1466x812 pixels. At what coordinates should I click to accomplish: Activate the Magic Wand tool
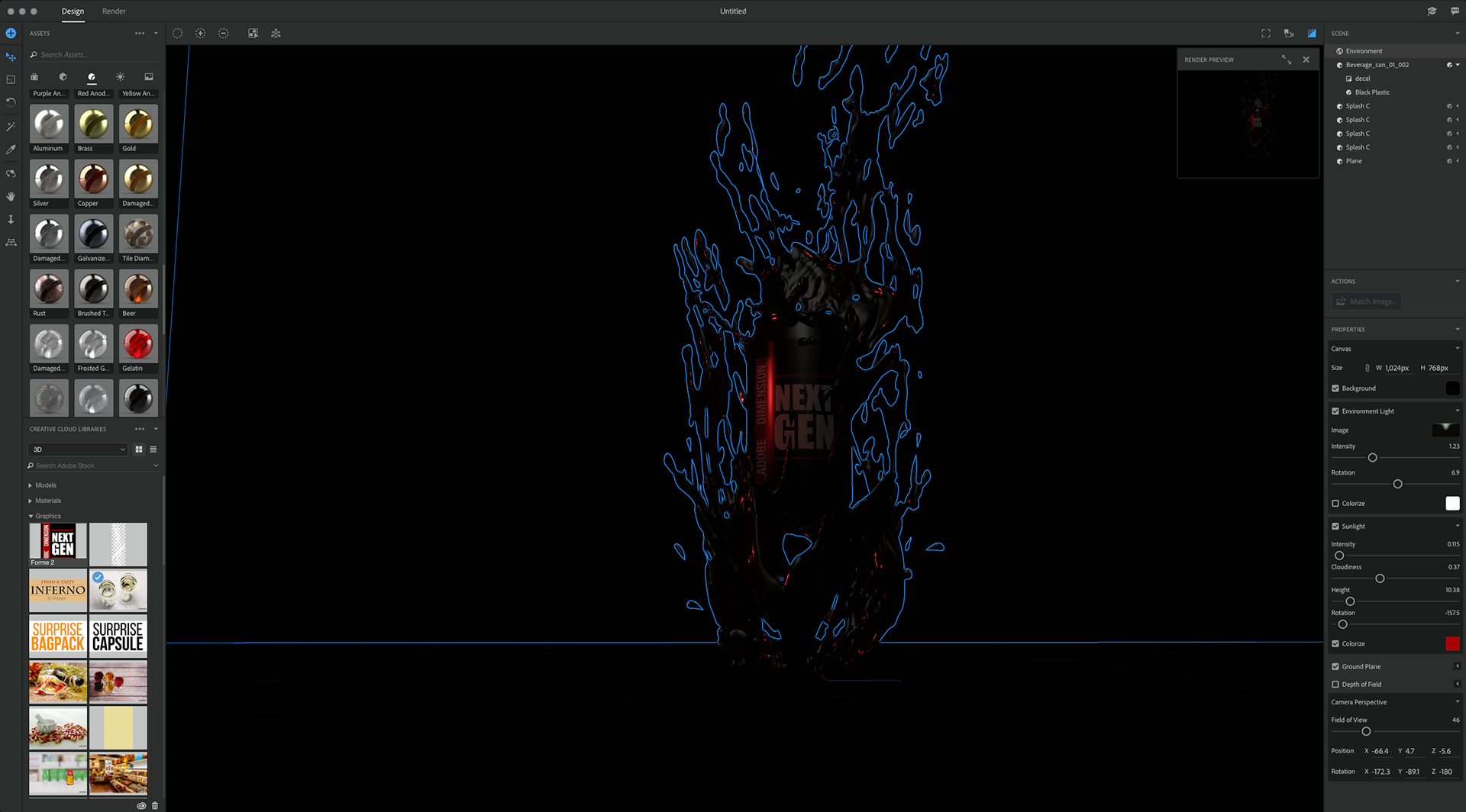[x=11, y=127]
